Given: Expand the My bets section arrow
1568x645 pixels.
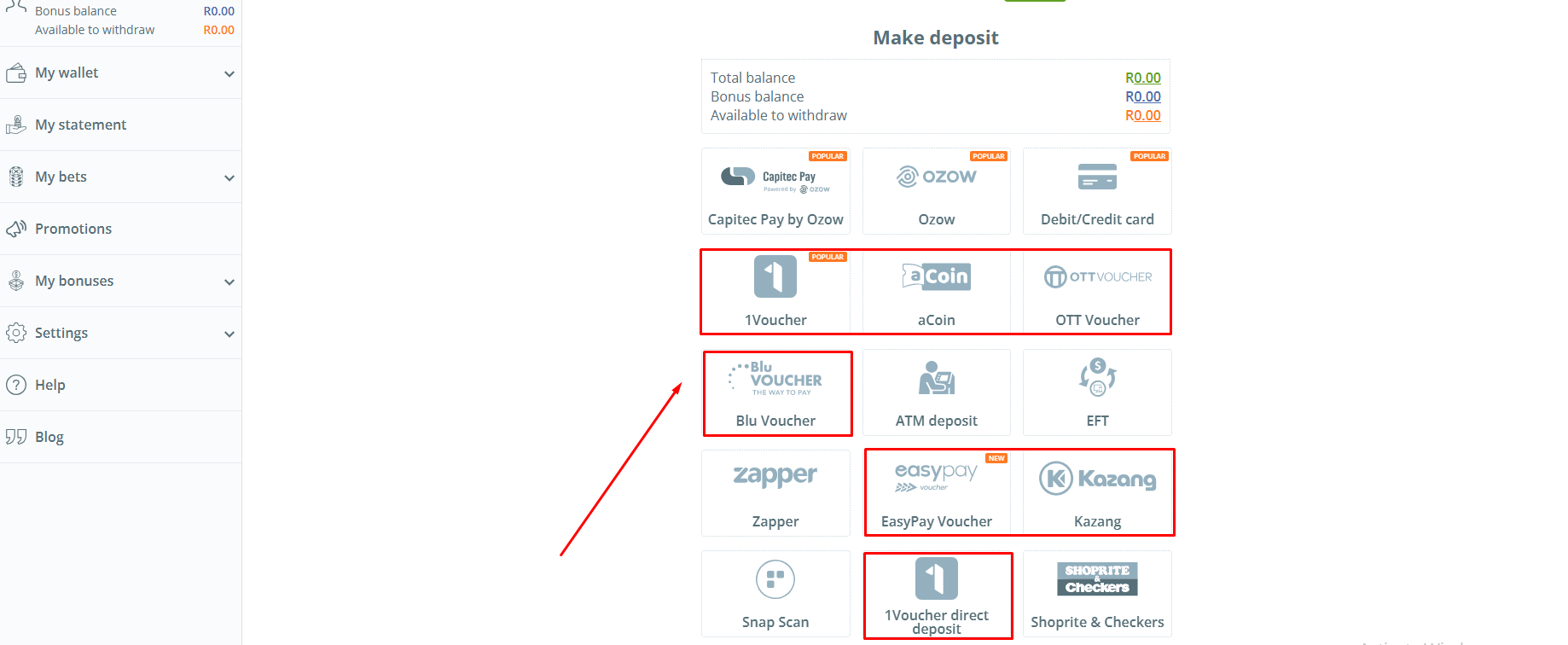Looking at the screenshot, I should 229,178.
